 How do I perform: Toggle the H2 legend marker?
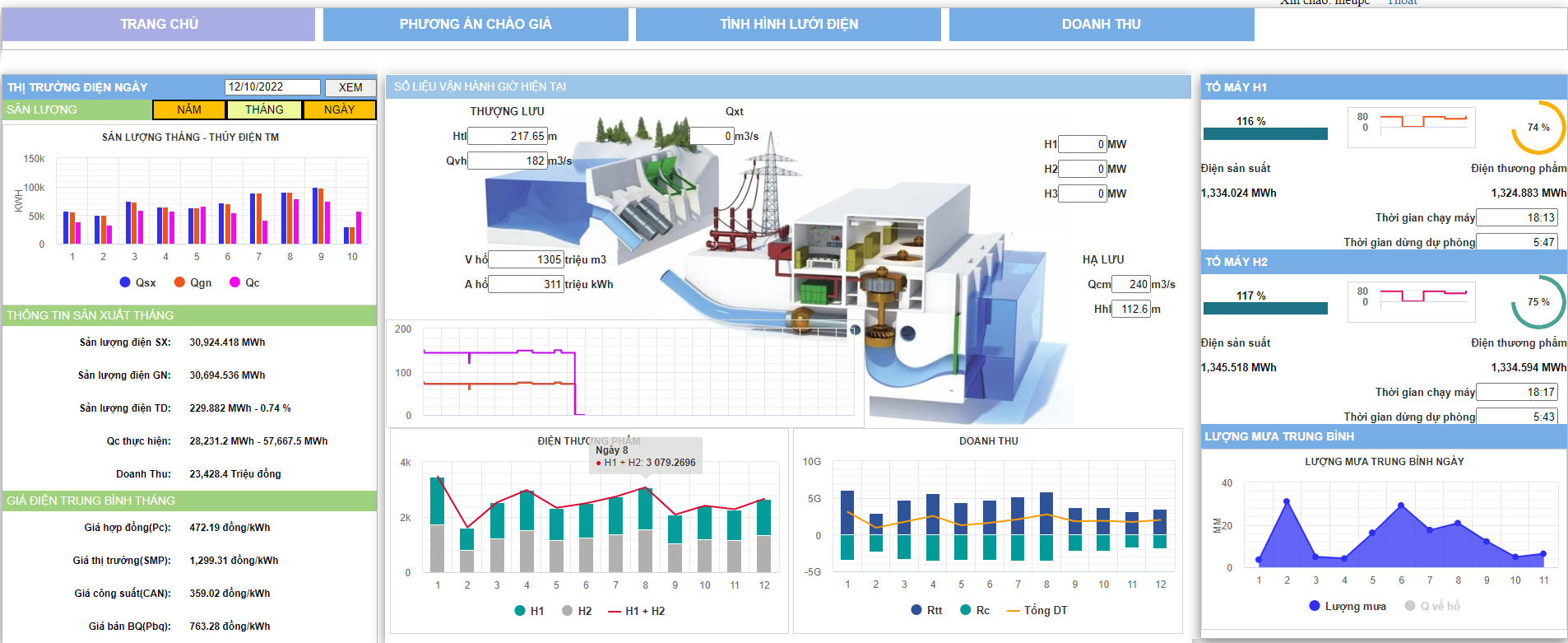pos(577,611)
